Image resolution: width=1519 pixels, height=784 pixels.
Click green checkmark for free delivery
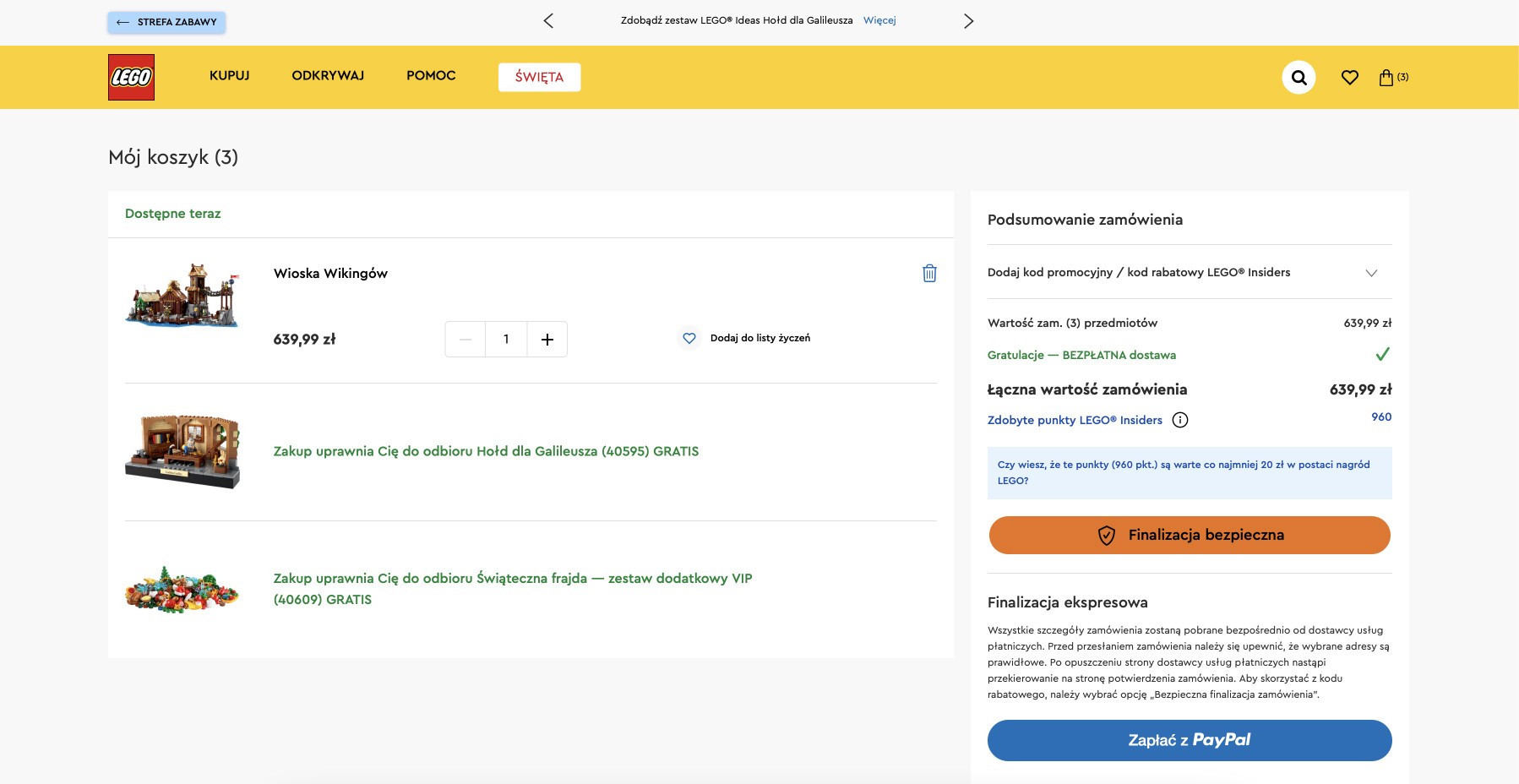1383,354
